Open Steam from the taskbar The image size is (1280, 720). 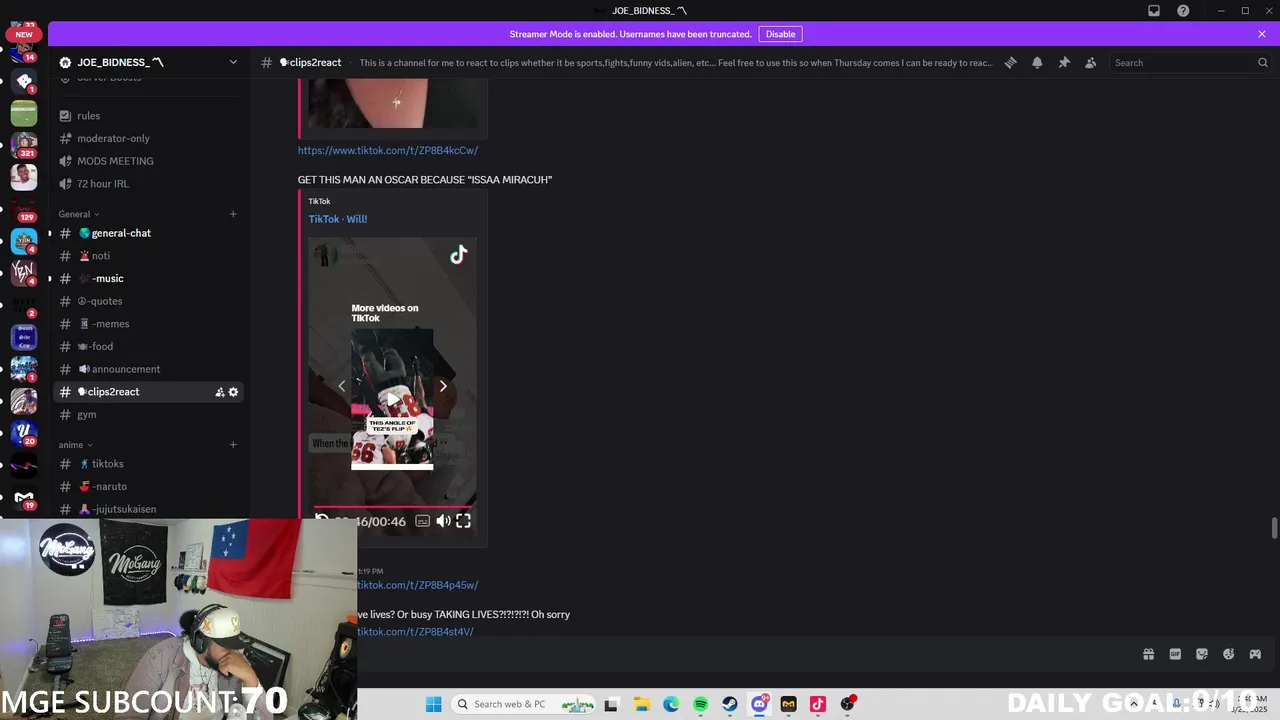[x=730, y=704]
